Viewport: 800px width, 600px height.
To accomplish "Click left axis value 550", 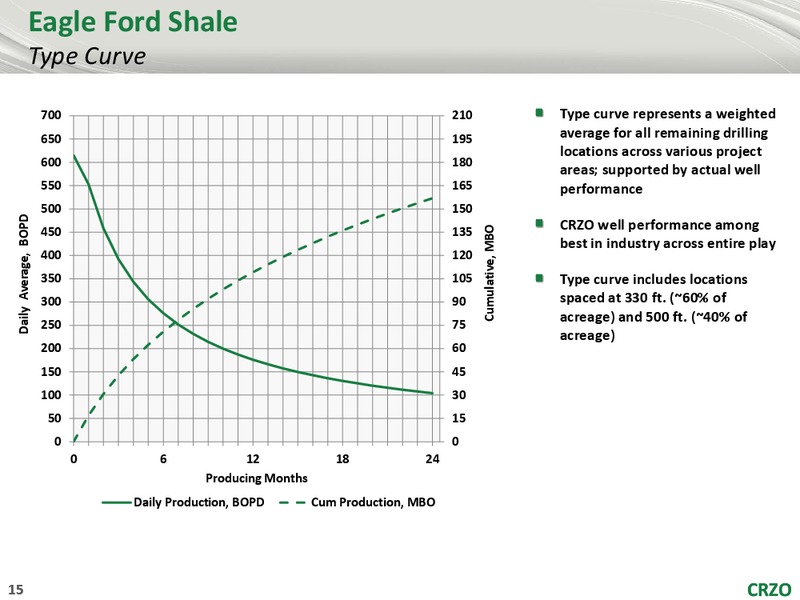I will (51, 185).
